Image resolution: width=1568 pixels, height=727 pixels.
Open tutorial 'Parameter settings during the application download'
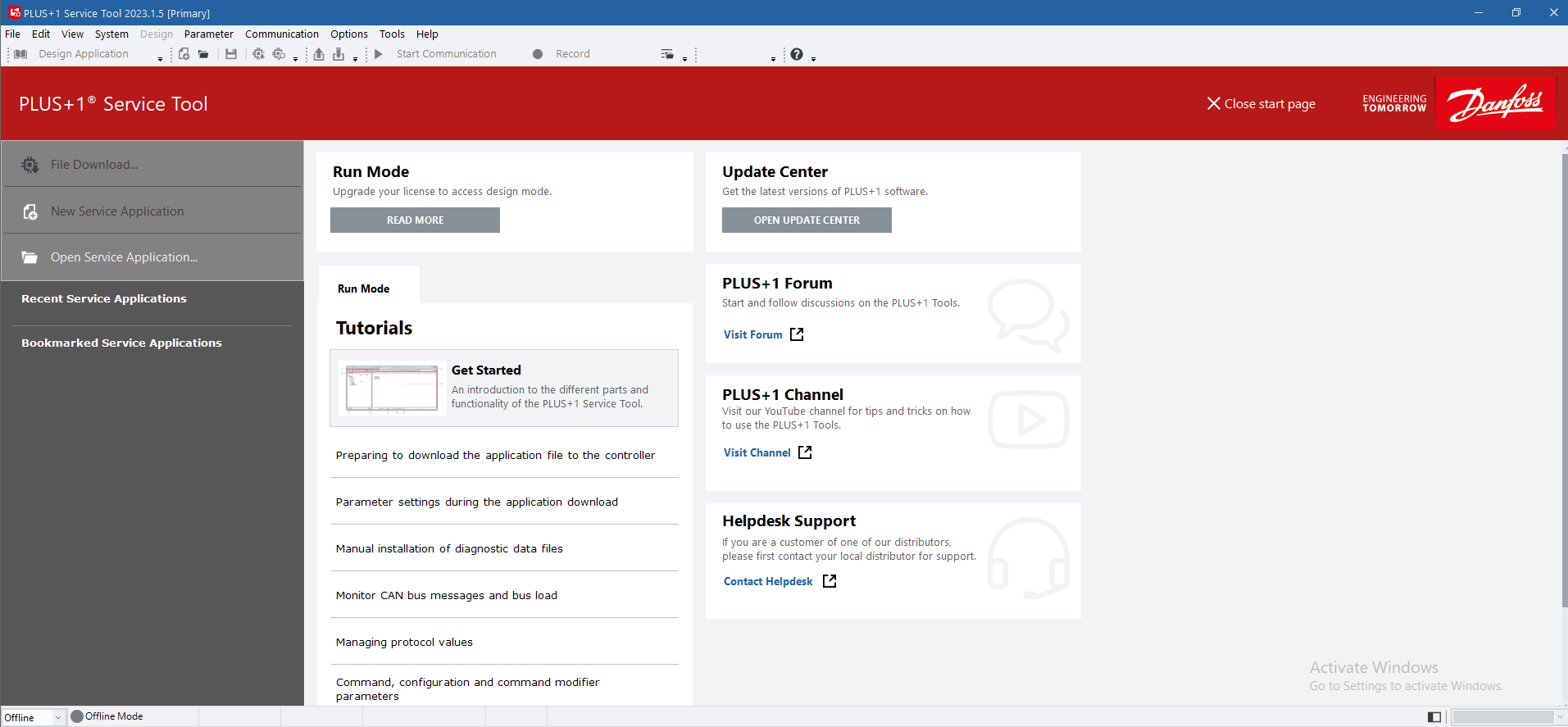477,502
